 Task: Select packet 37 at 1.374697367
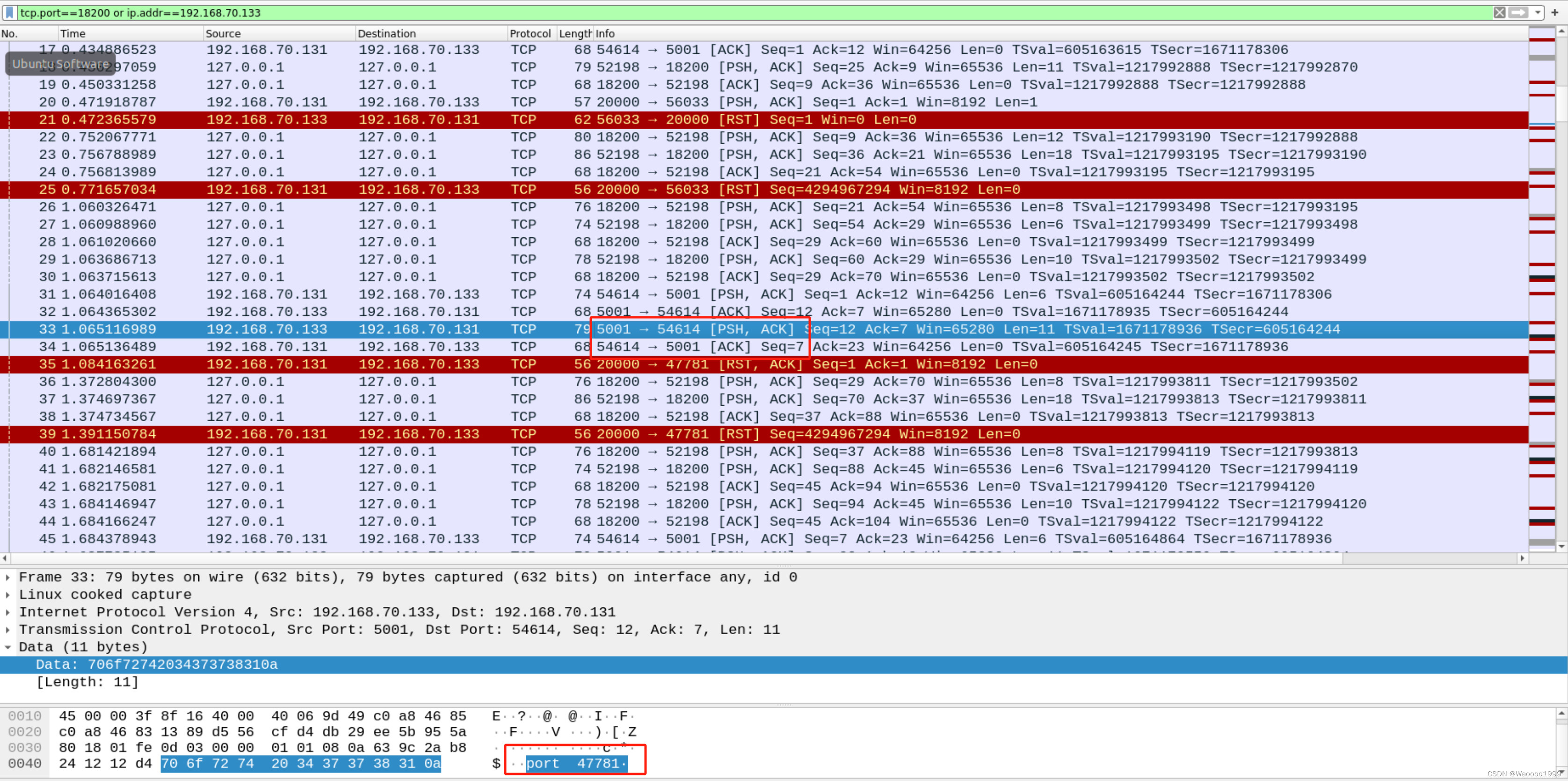click(x=764, y=399)
